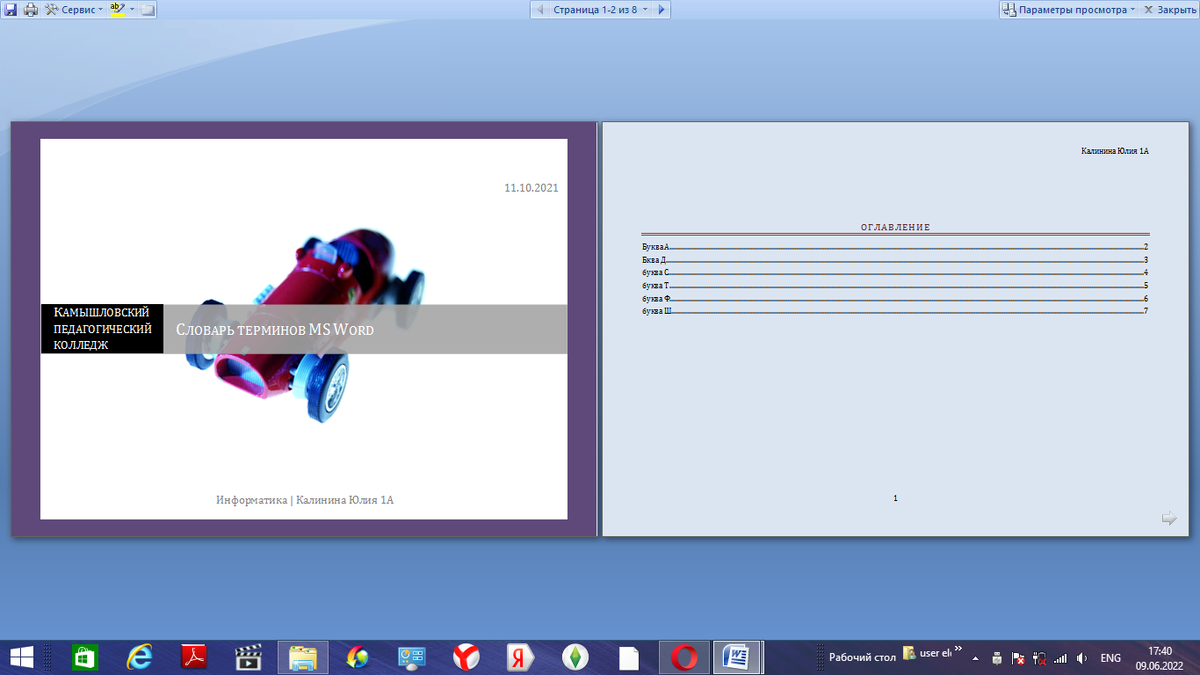Viewport: 1200px width, 675px height.
Task: Open the Windows Store taskbar icon
Action: tap(85, 657)
